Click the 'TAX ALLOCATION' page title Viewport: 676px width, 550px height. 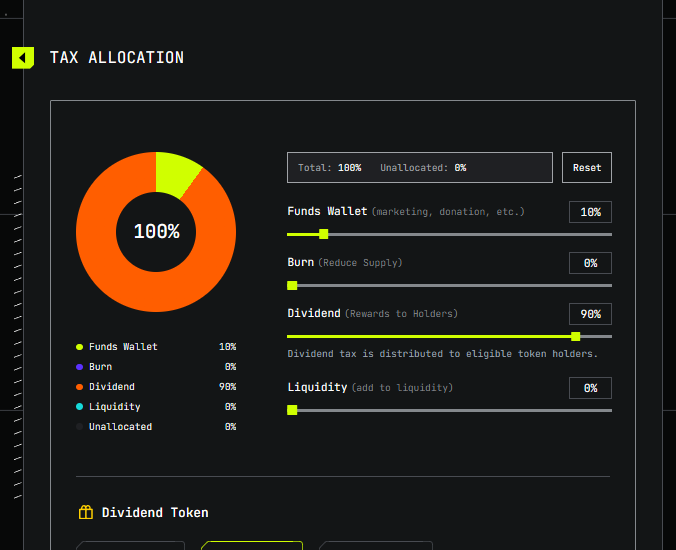[x=117, y=57]
